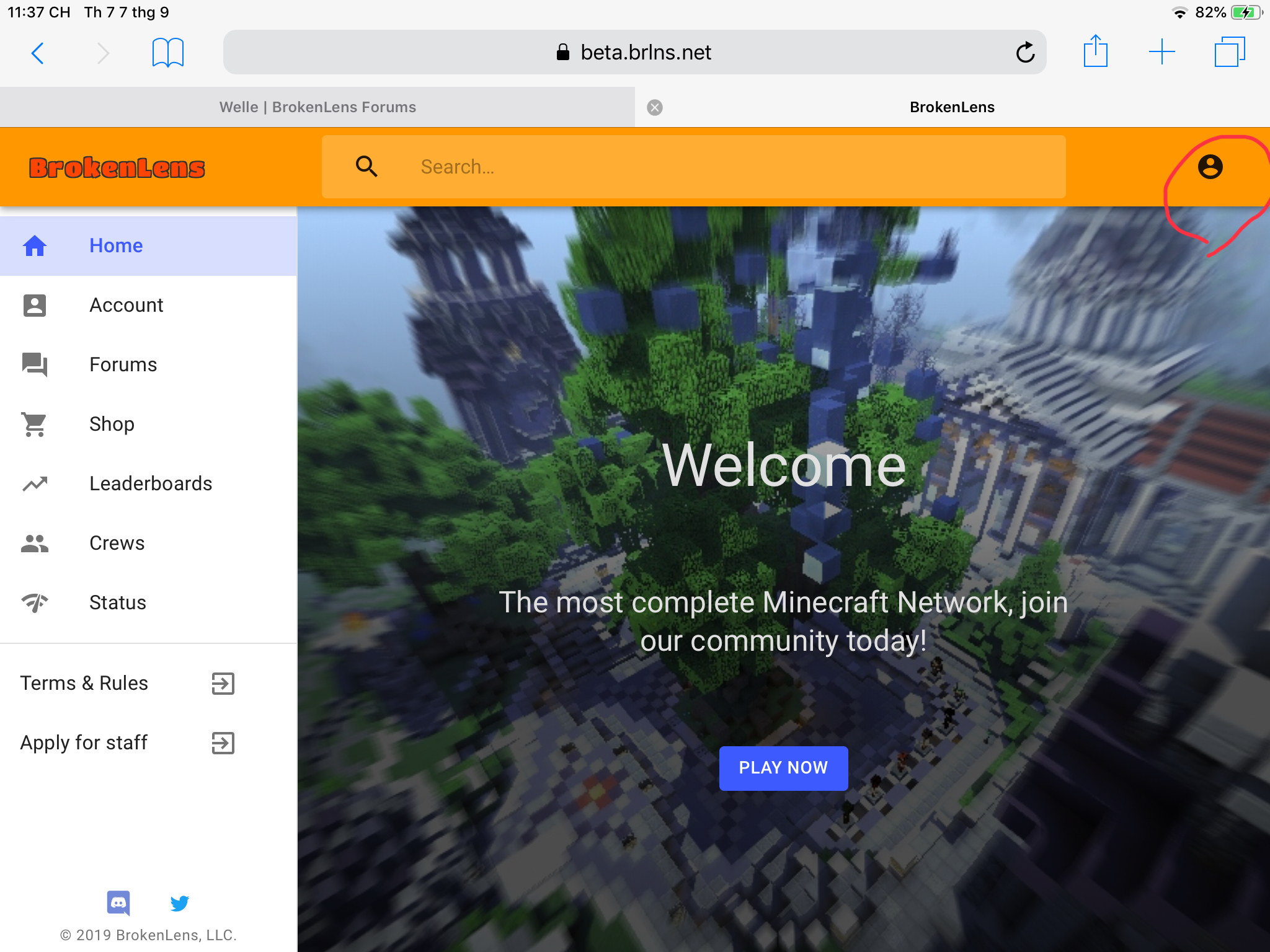Open the Apply for staff link

pyautogui.click(x=84, y=743)
